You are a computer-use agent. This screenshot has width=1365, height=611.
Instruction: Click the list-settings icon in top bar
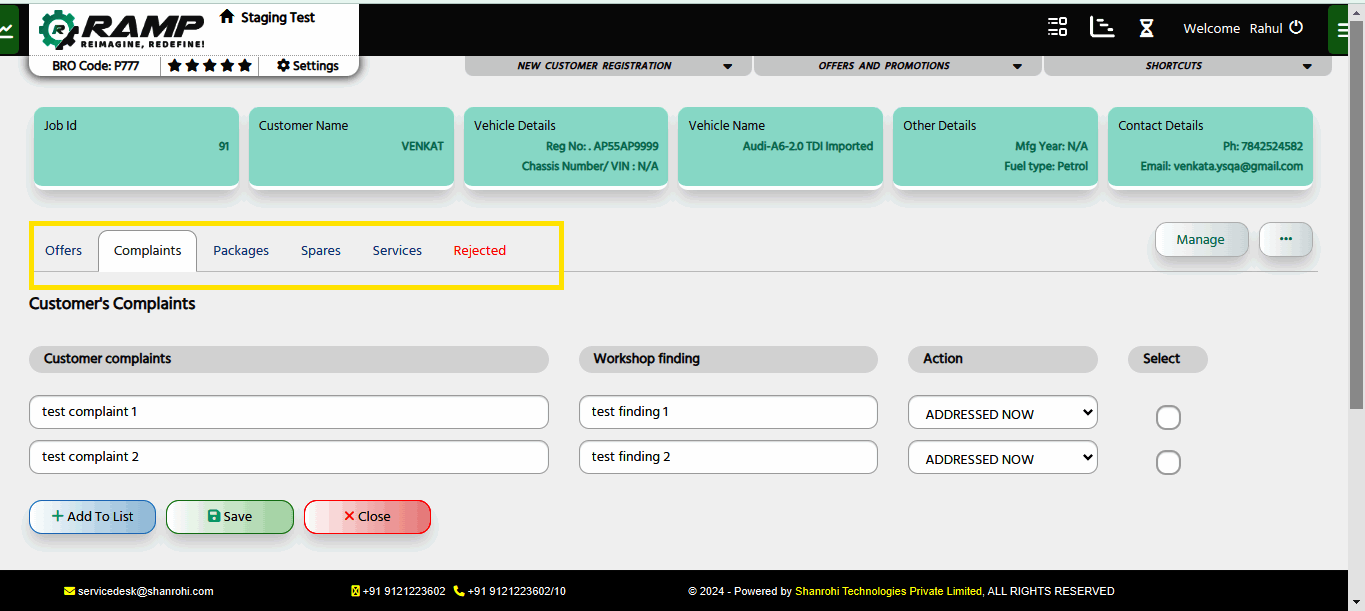[1057, 27]
